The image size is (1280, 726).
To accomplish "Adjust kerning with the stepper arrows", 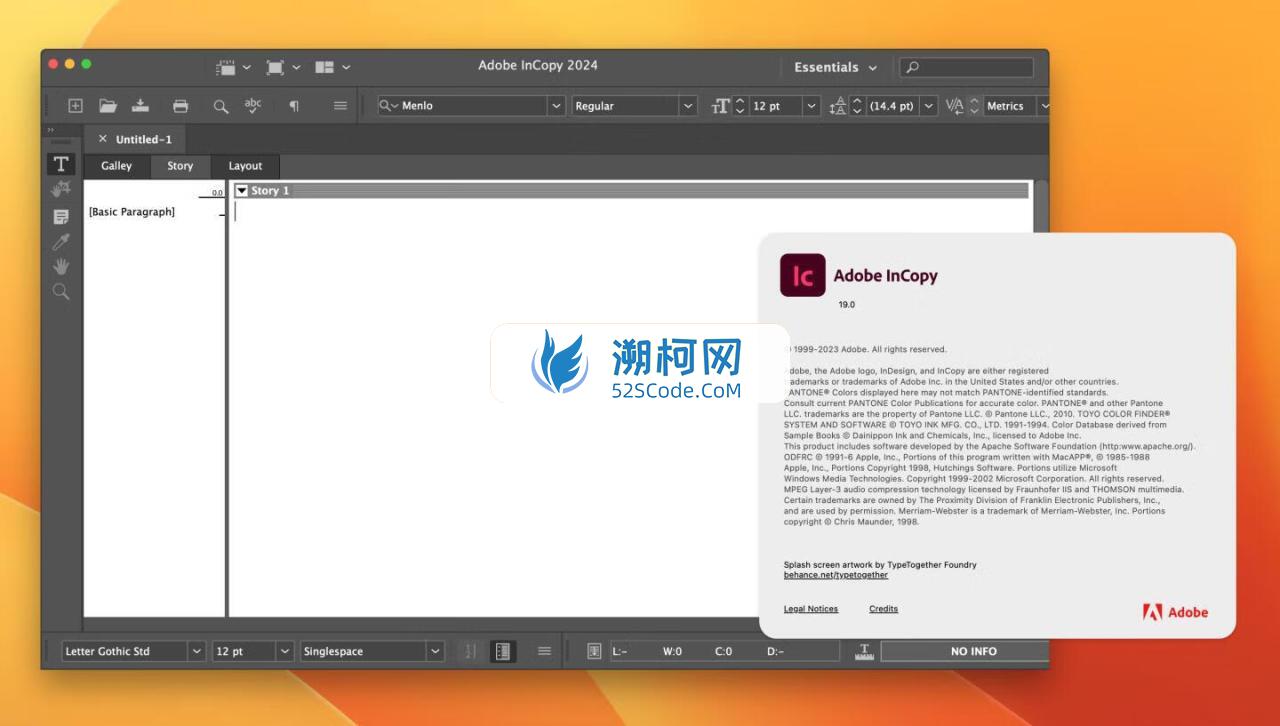I will [x=974, y=106].
